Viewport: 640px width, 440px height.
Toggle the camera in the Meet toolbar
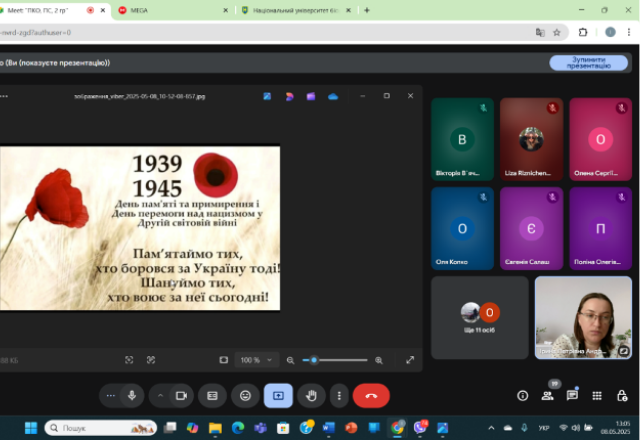point(182,396)
